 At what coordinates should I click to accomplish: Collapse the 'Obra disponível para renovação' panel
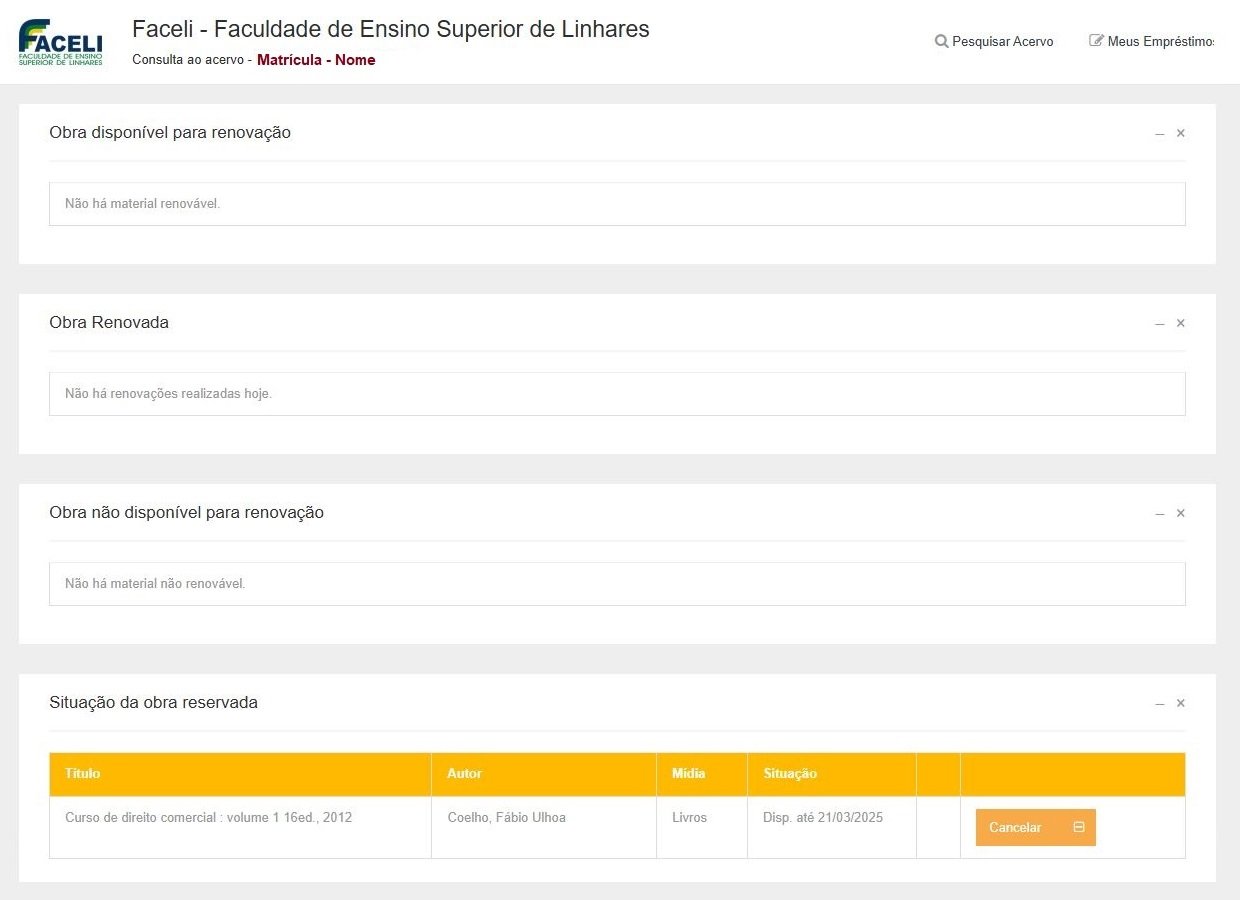tap(1159, 134)
